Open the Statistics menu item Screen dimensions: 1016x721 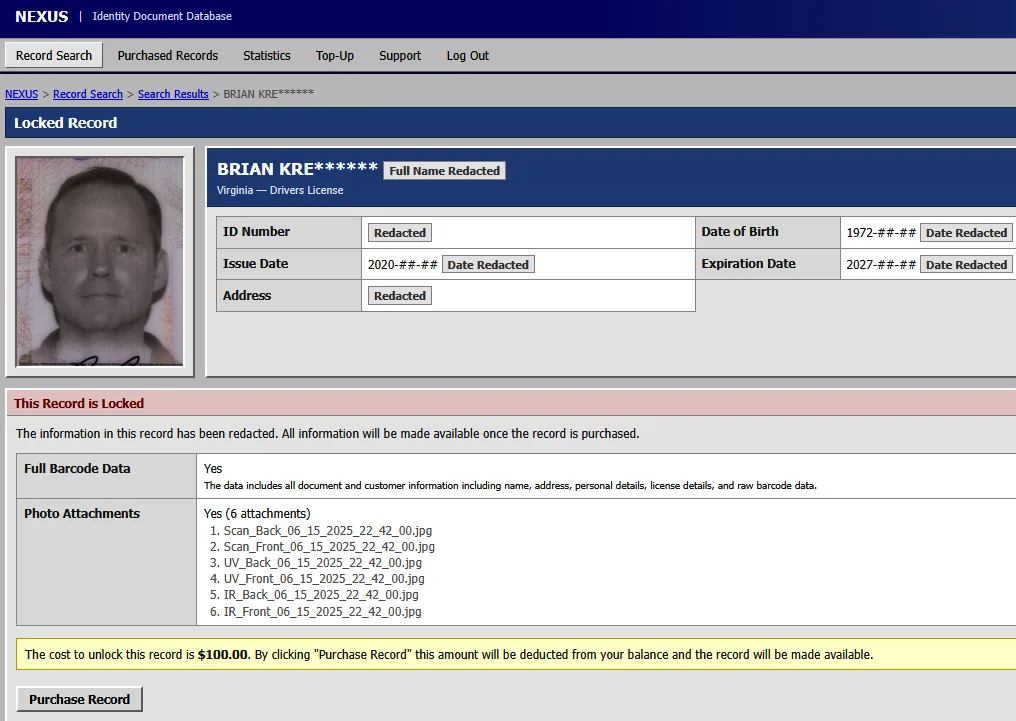coord(266,56)
